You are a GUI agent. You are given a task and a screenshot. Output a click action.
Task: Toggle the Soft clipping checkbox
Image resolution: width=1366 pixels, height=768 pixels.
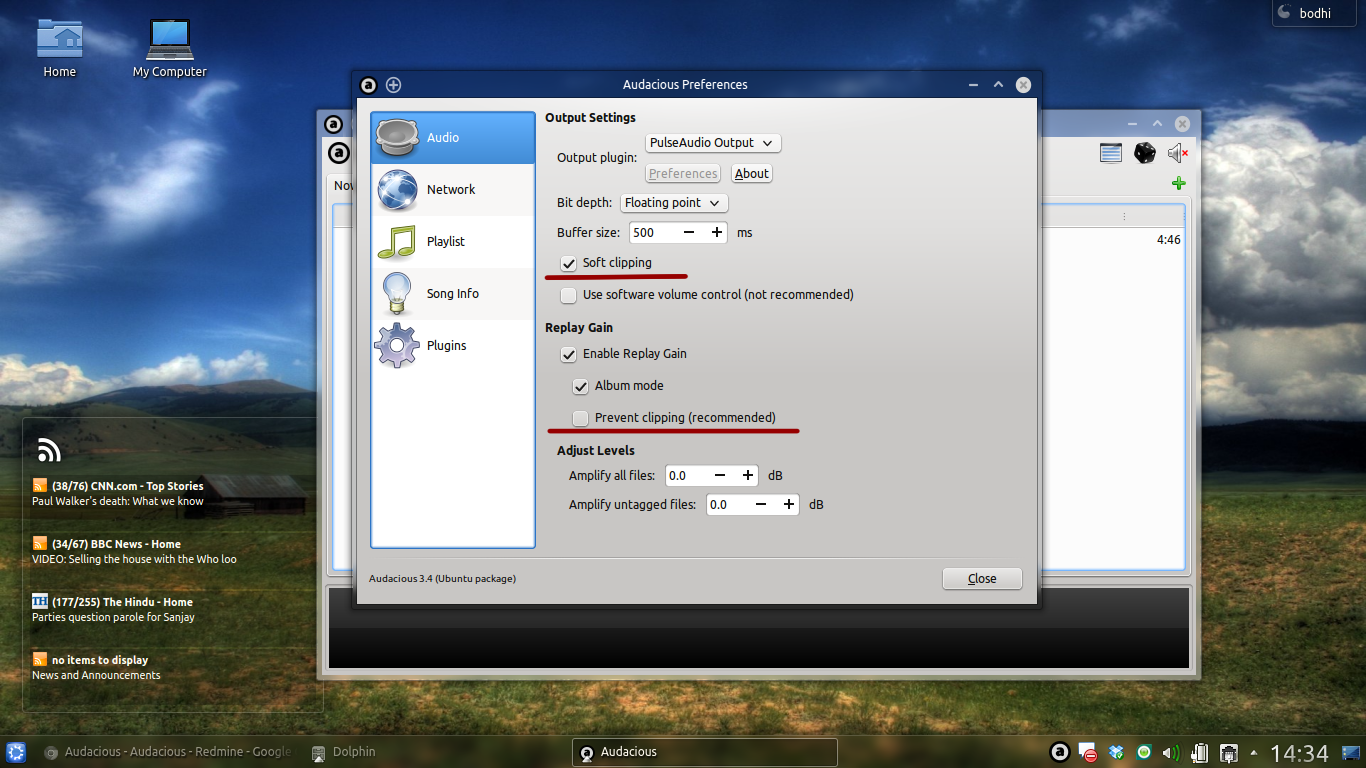tap(569, 263)
